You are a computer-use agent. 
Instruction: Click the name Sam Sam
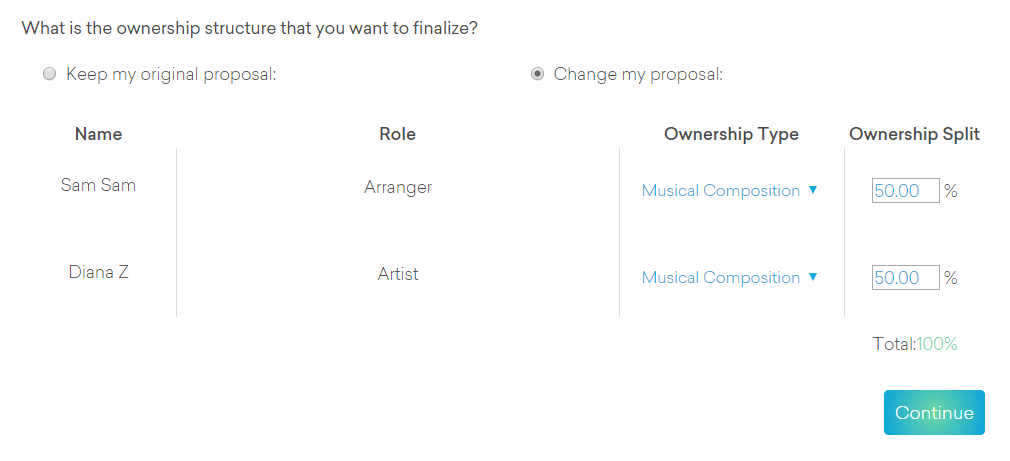98,185
